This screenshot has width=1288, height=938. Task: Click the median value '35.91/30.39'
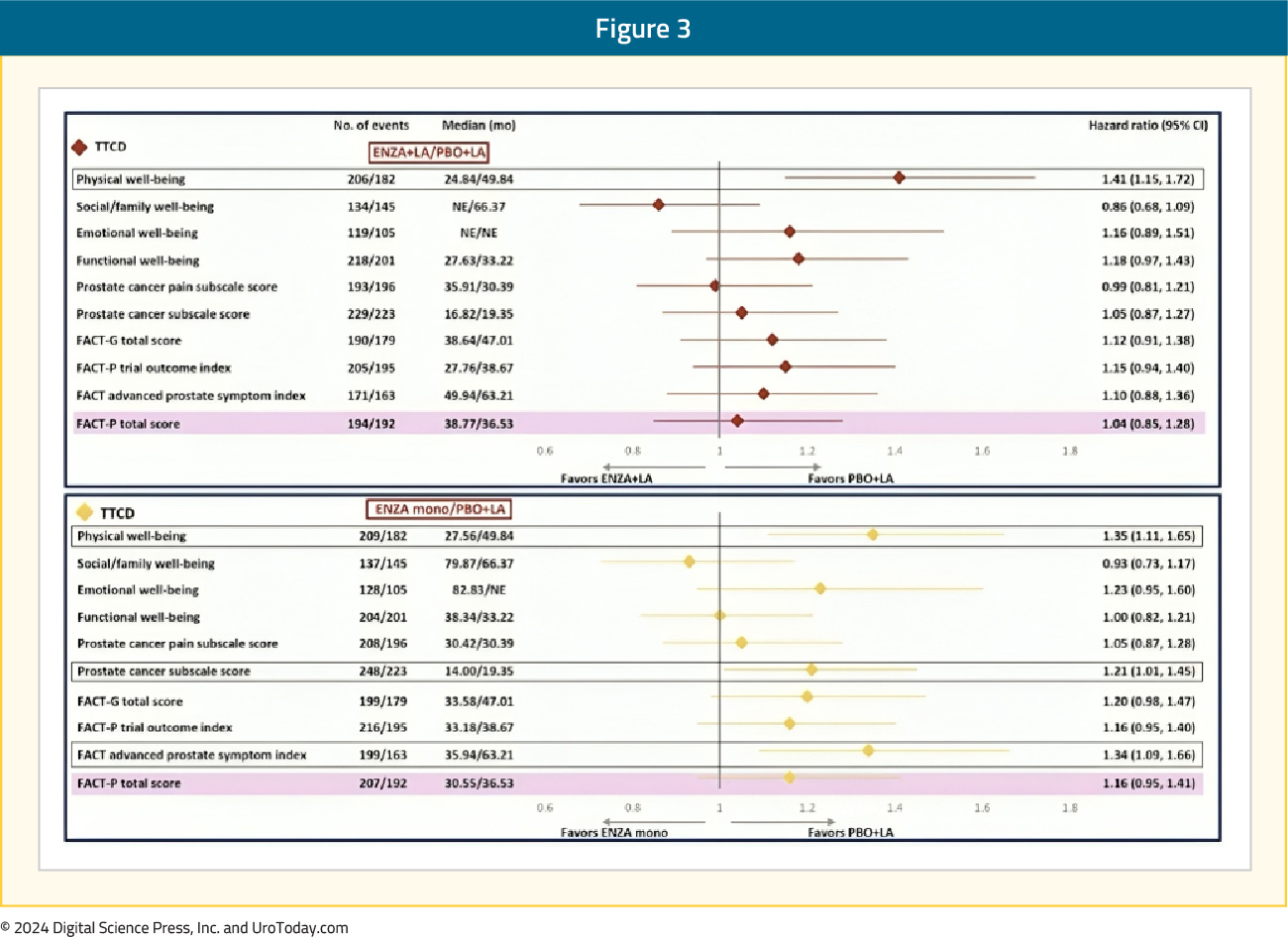479,287
